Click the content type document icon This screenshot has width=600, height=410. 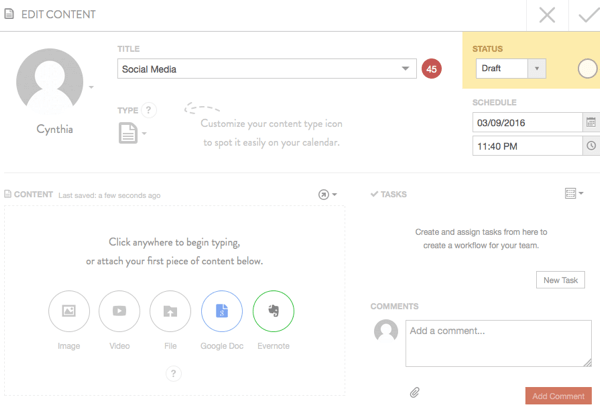[128, 133]
